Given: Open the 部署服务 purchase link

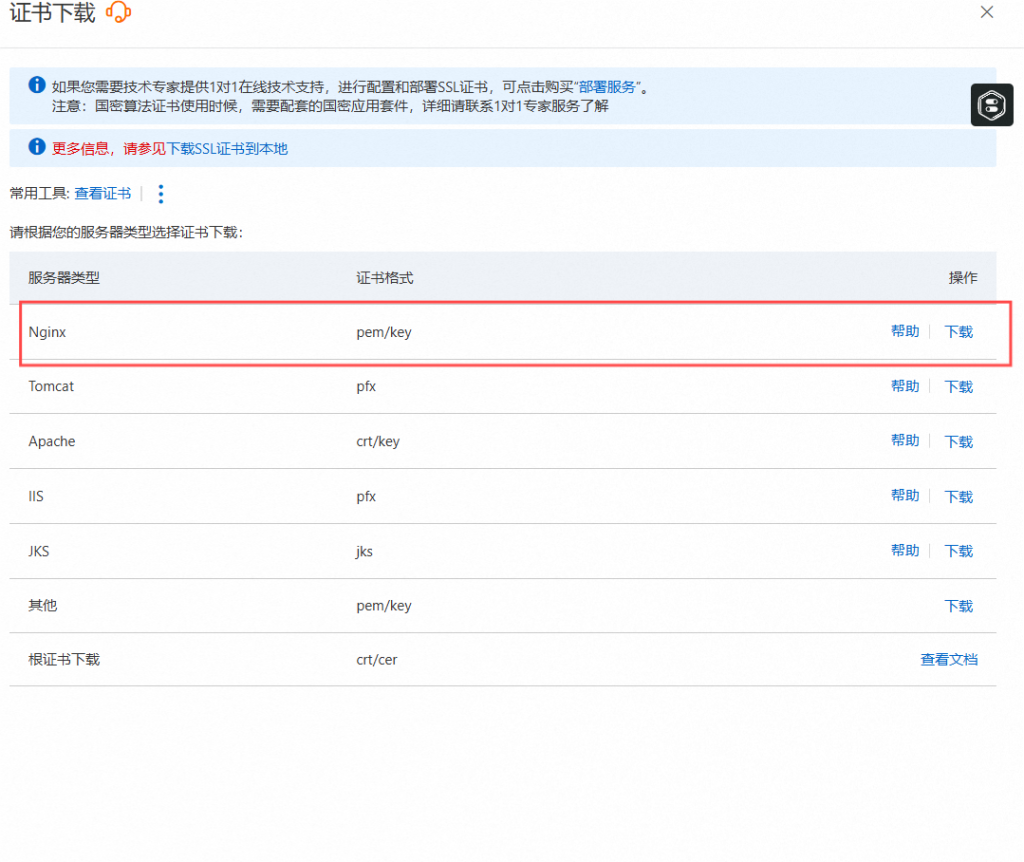Looking at the screenshot, I should [x=607, y=87].
